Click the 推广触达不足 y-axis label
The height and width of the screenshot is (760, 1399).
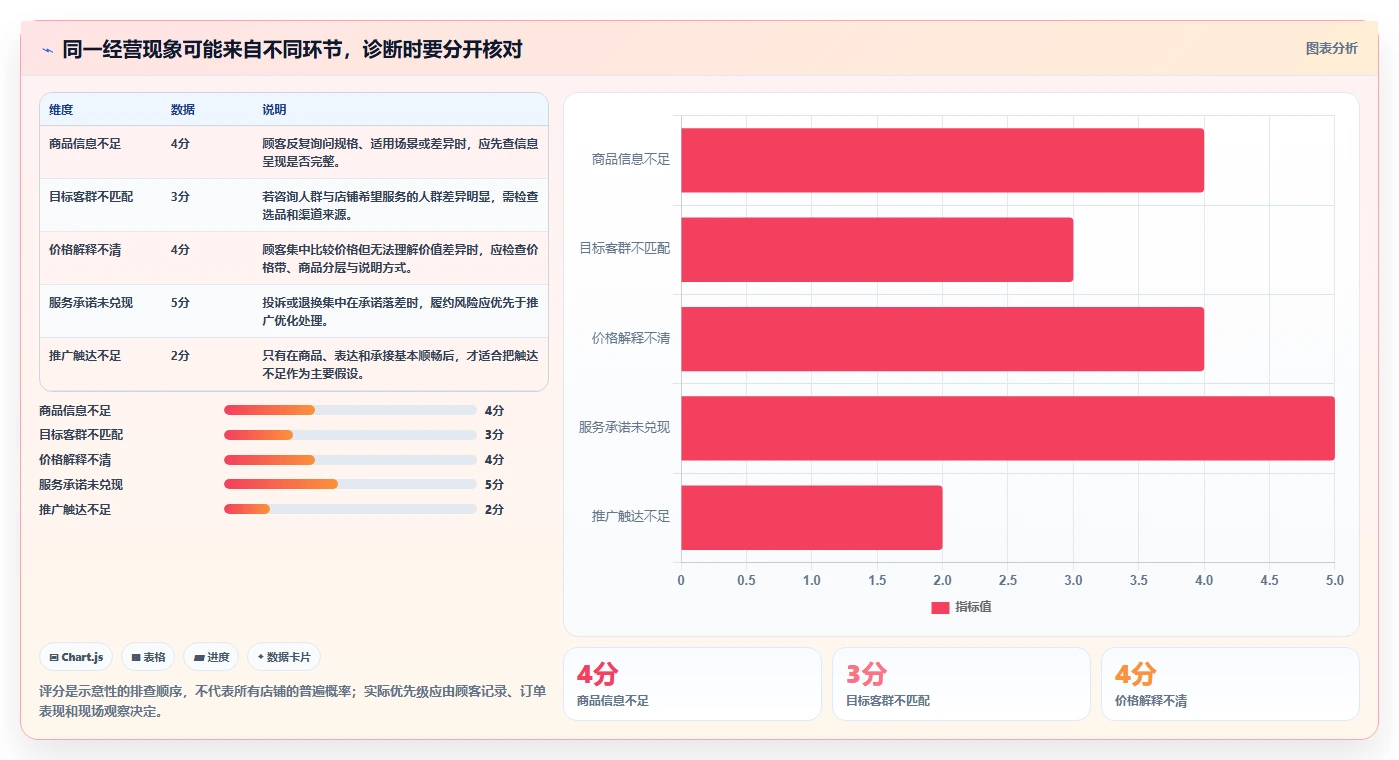point(630,516)
